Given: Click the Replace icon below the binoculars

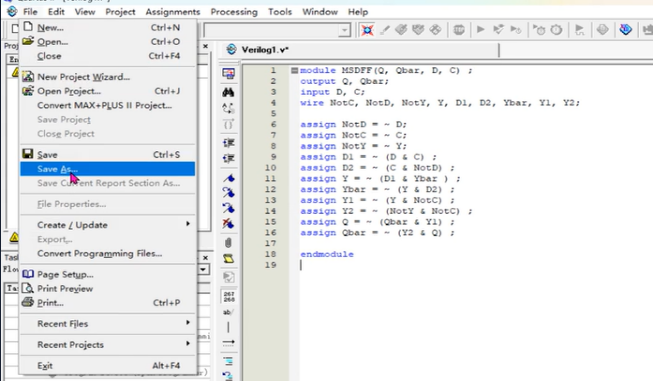Looking at the screenshot, I should [x=228, y=108].
